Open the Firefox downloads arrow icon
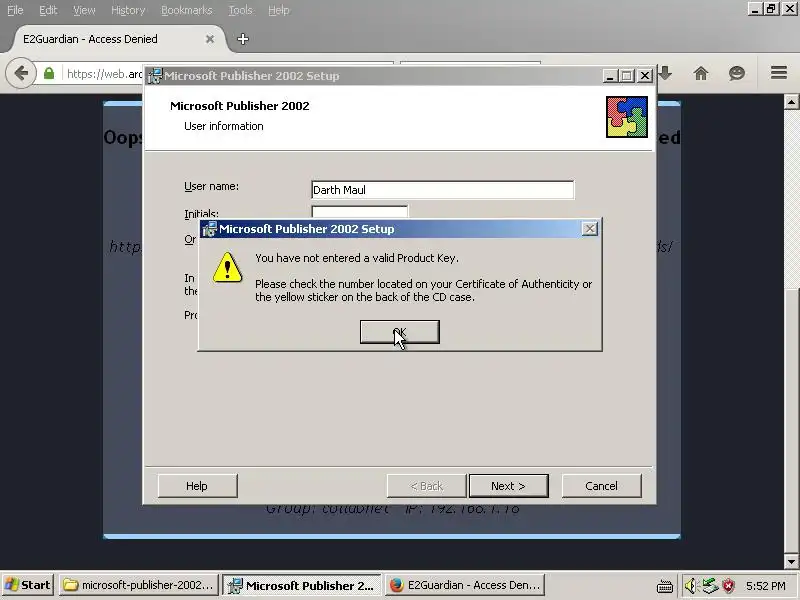This screenshot has width=800, height=600. click(x=665, y=73)
